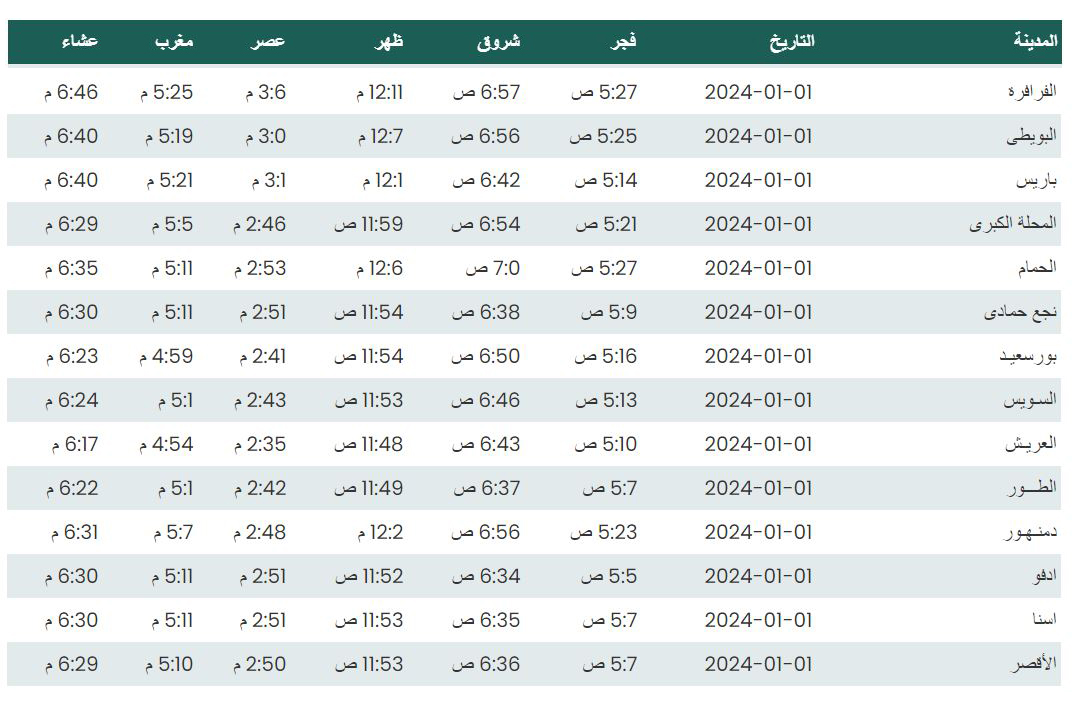Click the عصر column header
The width and height of the screenshot is (1076, 713).
click(x=268, y=41)
